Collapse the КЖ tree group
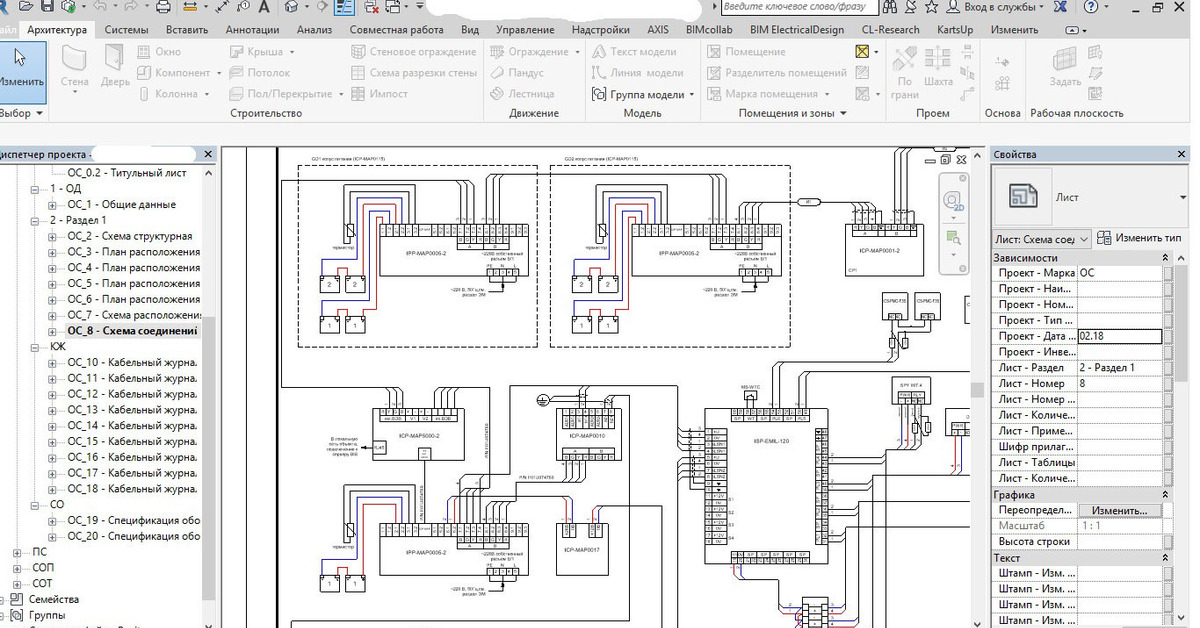This screenshot has width=1200, height=628. pyautogui.click(x=36, y=347)
